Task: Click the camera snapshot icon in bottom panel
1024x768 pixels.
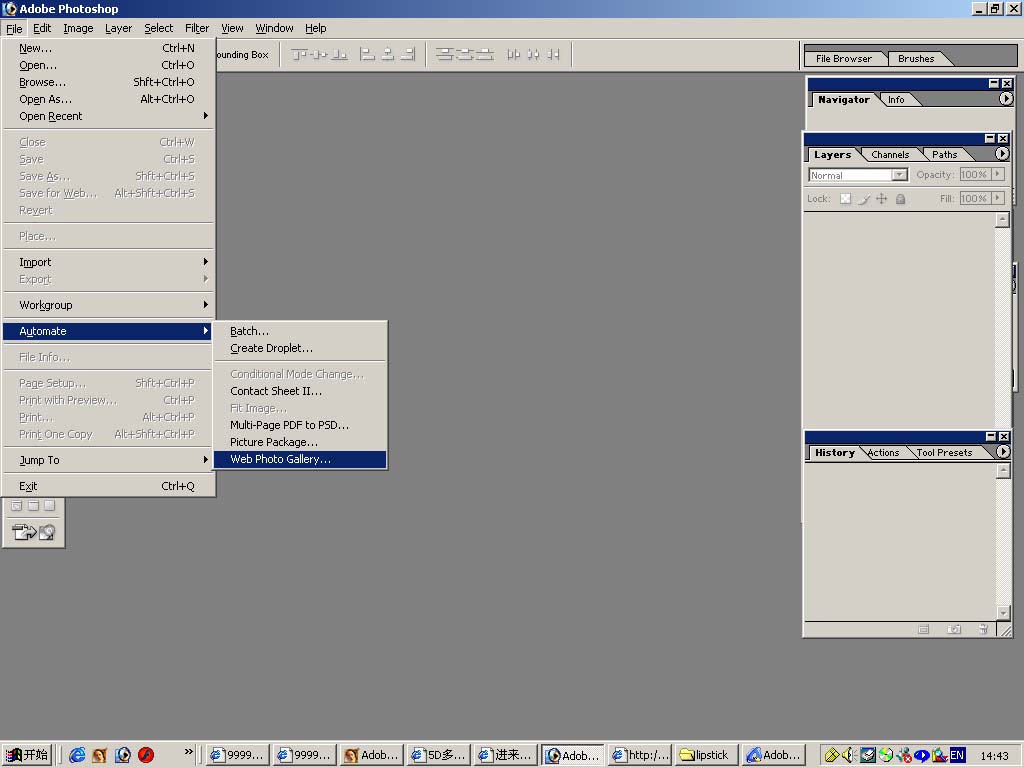Action: (954, 630)
